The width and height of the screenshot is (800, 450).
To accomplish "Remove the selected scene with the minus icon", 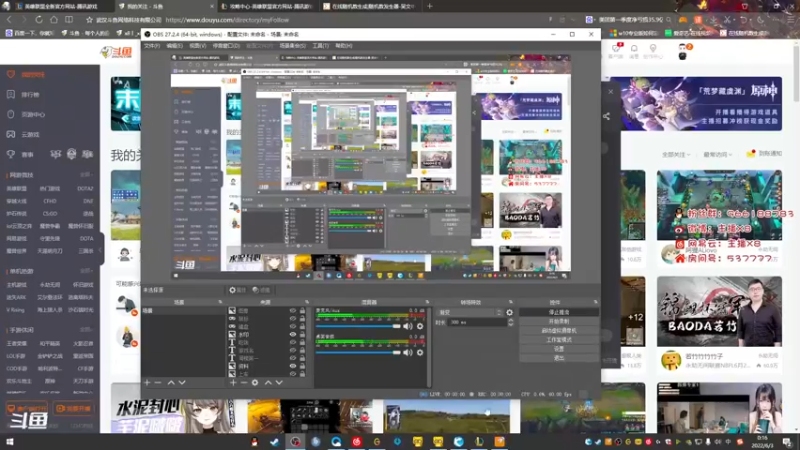I will coord(158,382).
